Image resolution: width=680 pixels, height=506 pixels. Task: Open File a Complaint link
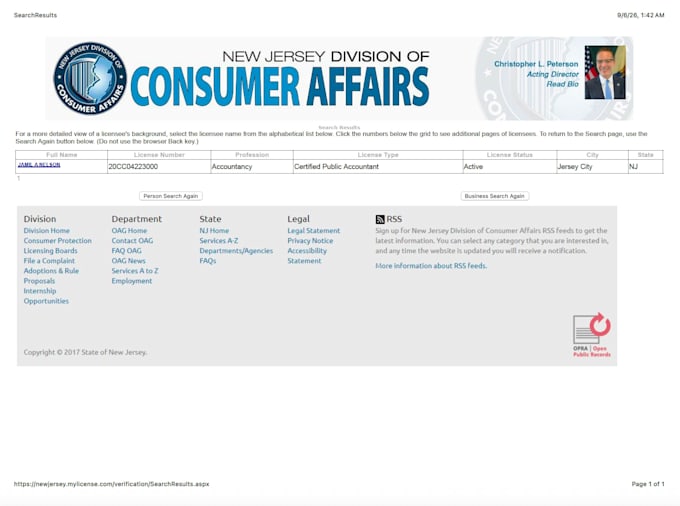click(x=49, y=261)
